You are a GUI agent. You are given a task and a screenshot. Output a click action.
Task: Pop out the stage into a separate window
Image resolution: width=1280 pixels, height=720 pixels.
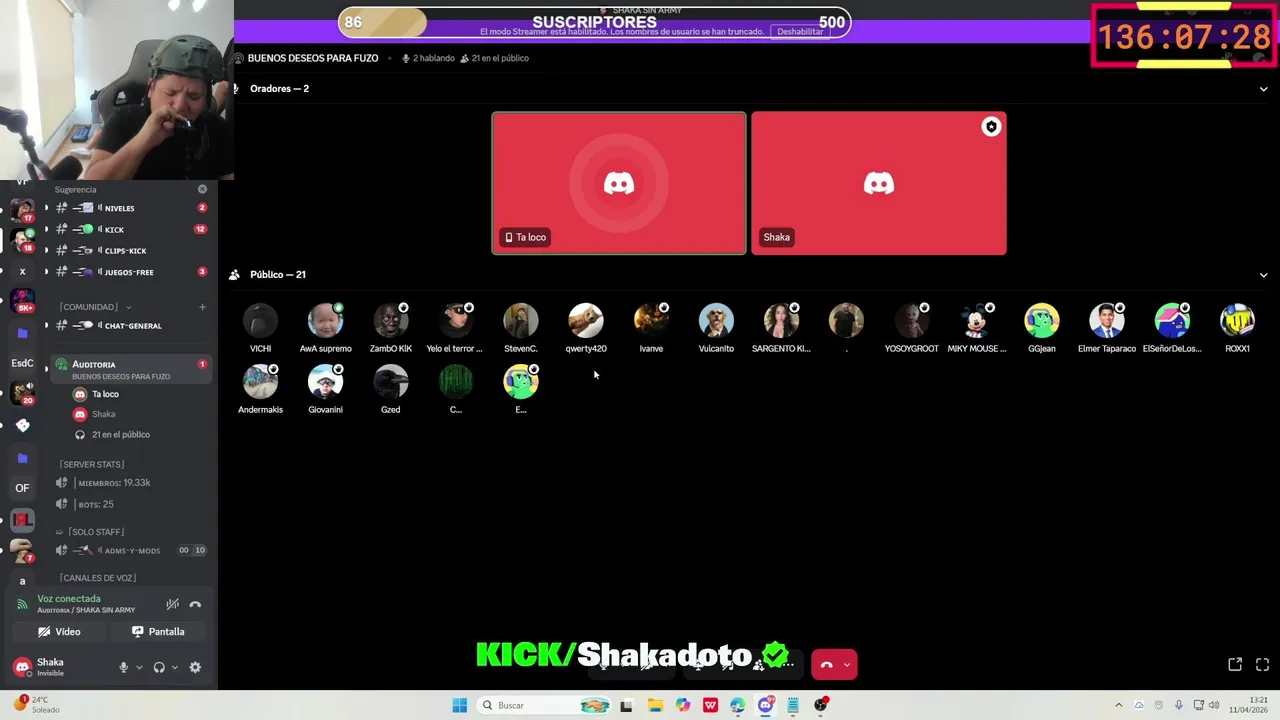point(1235,664)
